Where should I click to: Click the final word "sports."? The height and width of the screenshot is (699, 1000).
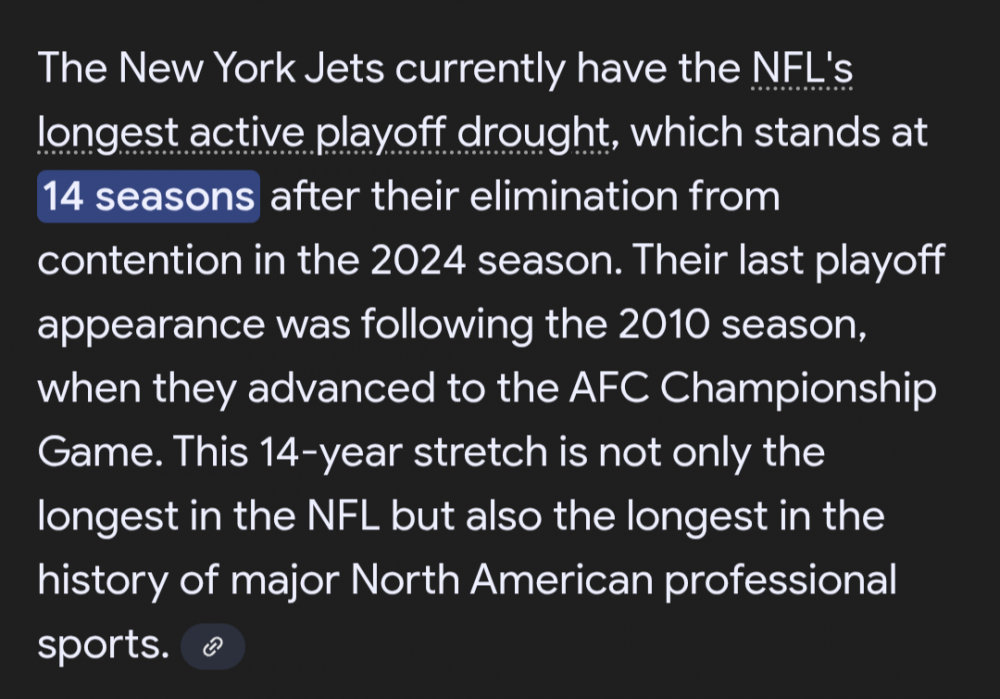(102, 645)
